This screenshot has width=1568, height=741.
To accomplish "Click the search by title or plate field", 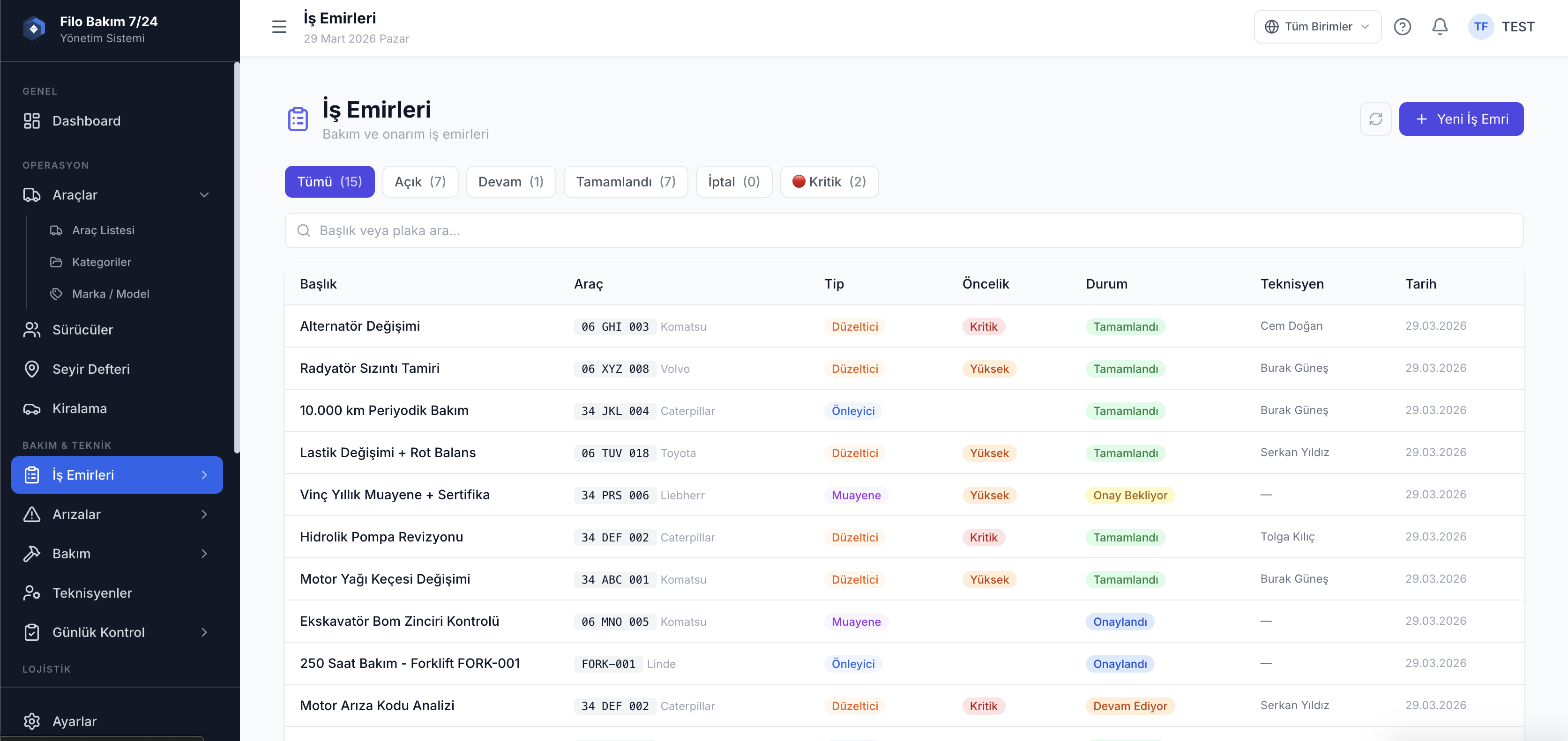I will [903, 230].
